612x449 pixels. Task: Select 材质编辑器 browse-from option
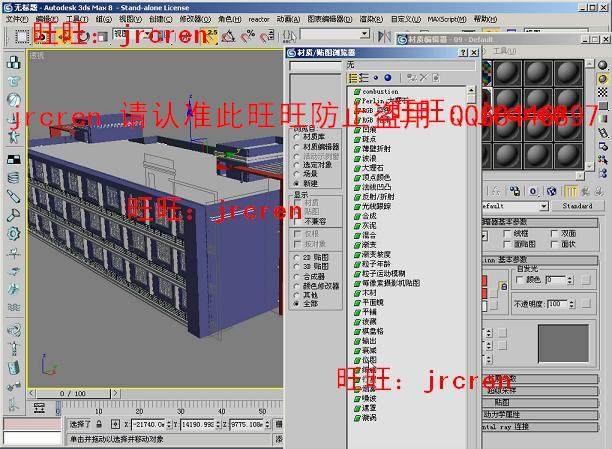(297, 147)
